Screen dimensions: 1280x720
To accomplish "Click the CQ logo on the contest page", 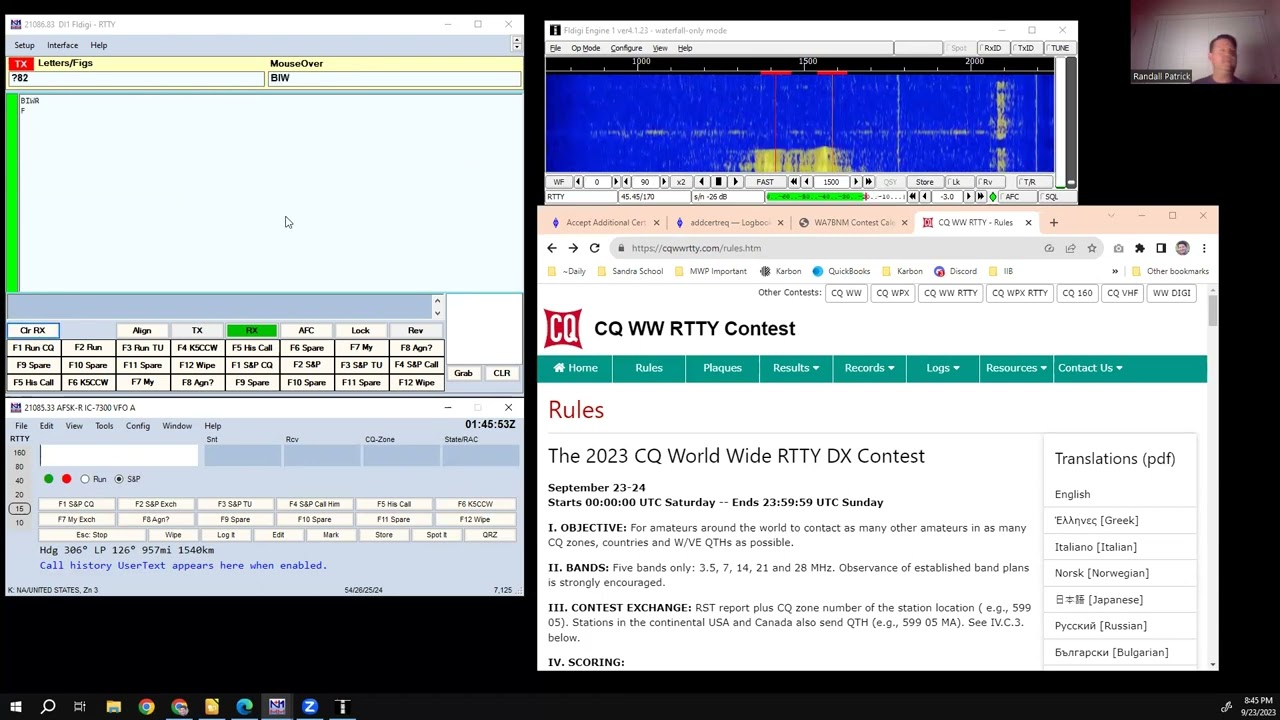I will coord(563,329).
